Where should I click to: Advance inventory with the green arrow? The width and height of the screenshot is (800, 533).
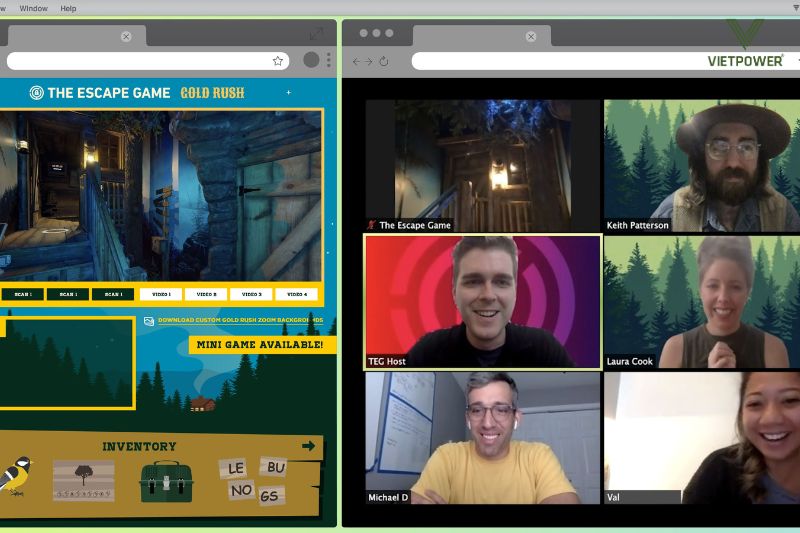(308, 446)
